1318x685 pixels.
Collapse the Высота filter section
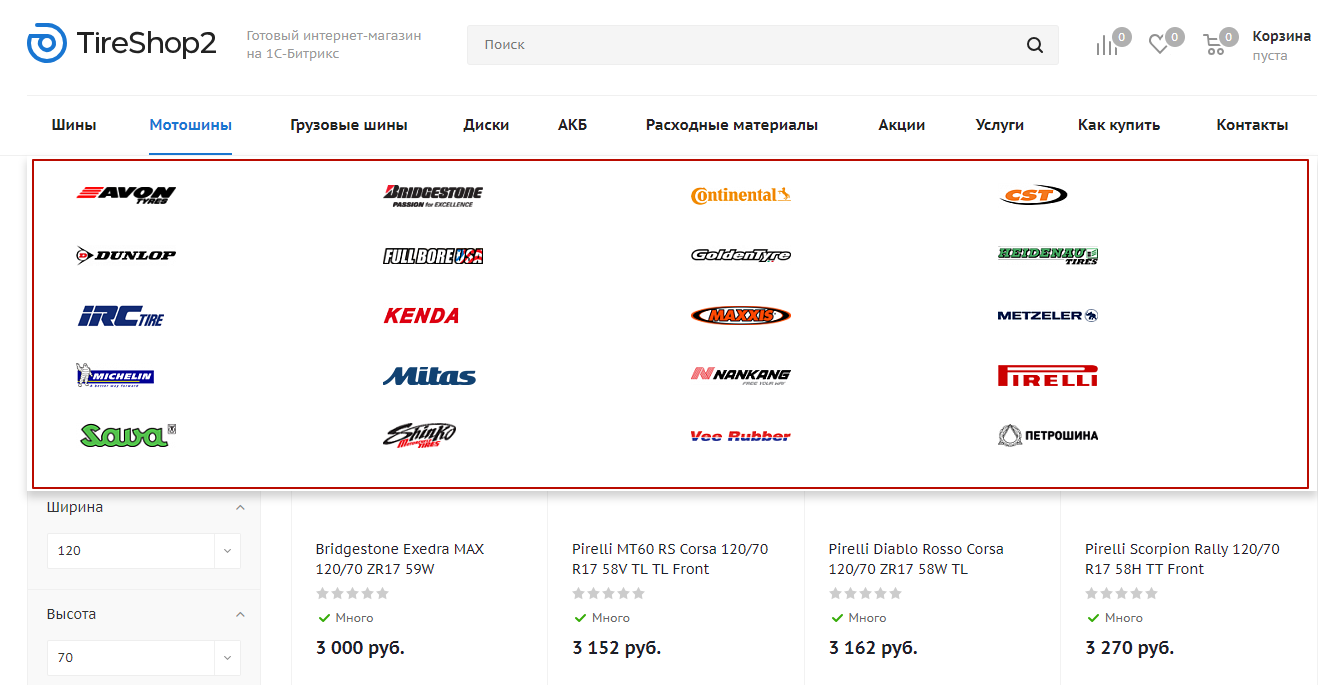click(240, 614)
